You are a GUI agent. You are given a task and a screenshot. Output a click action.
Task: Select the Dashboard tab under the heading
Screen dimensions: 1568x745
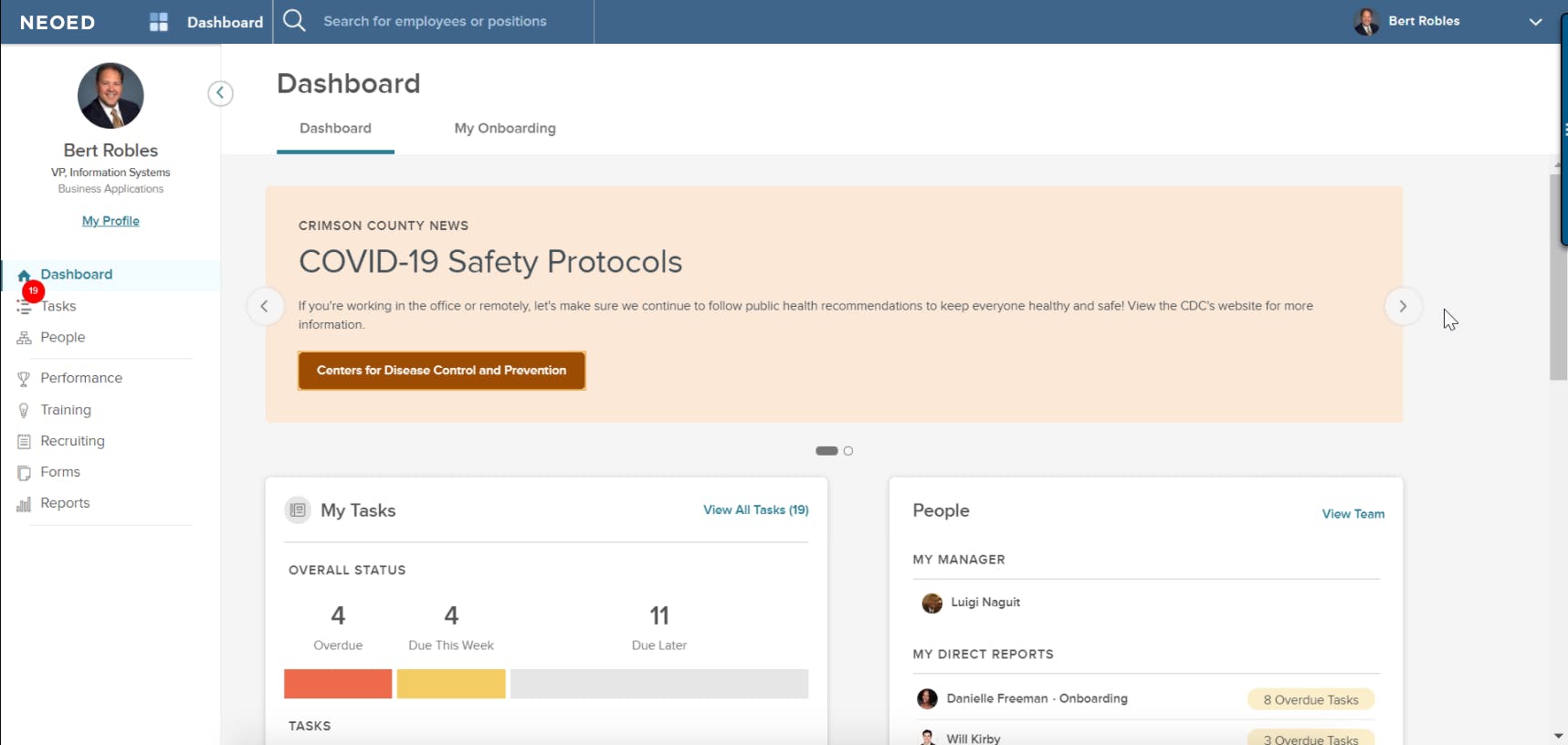coord(335,129)
